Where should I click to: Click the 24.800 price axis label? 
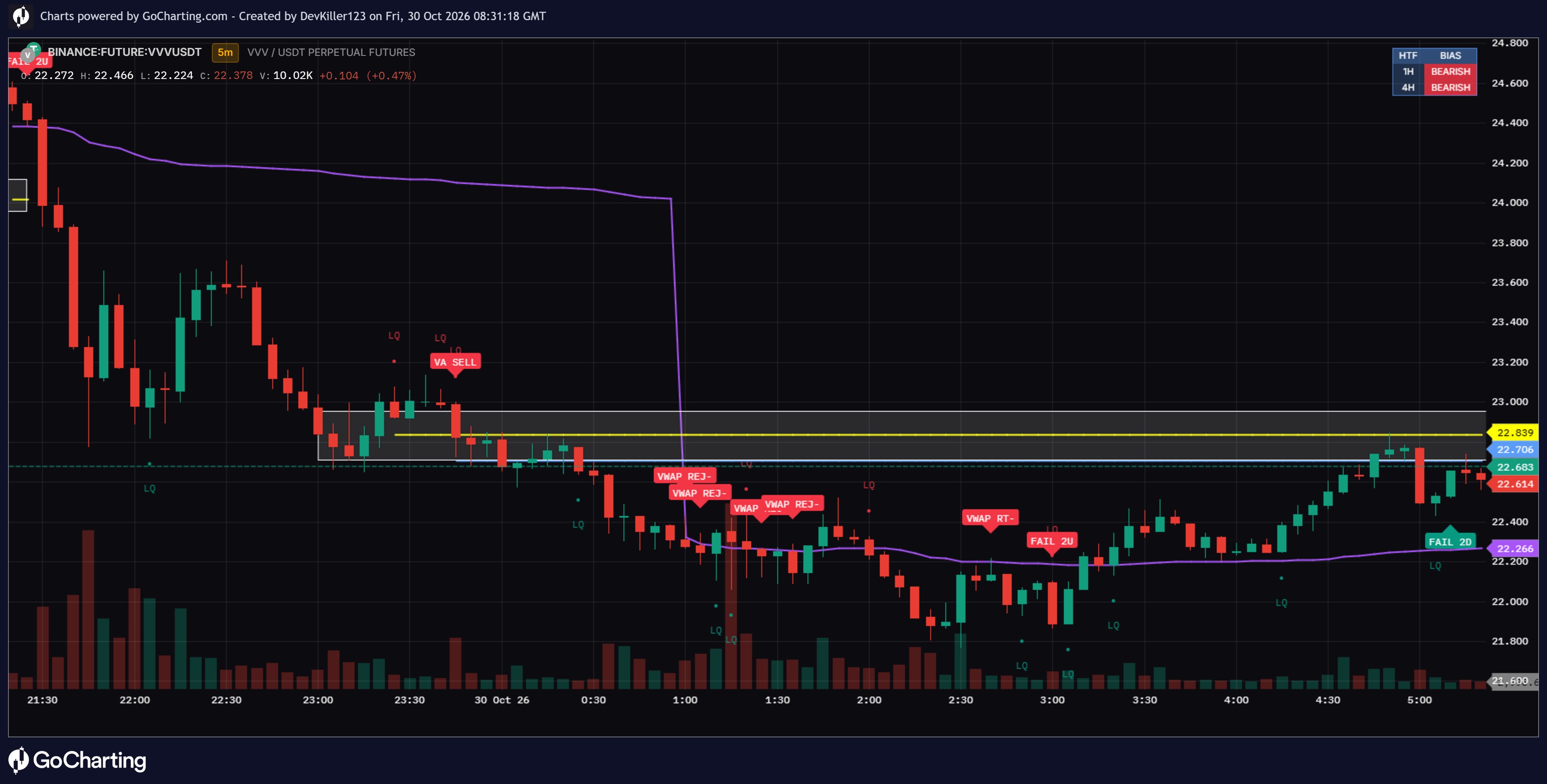pos(1510,43)
